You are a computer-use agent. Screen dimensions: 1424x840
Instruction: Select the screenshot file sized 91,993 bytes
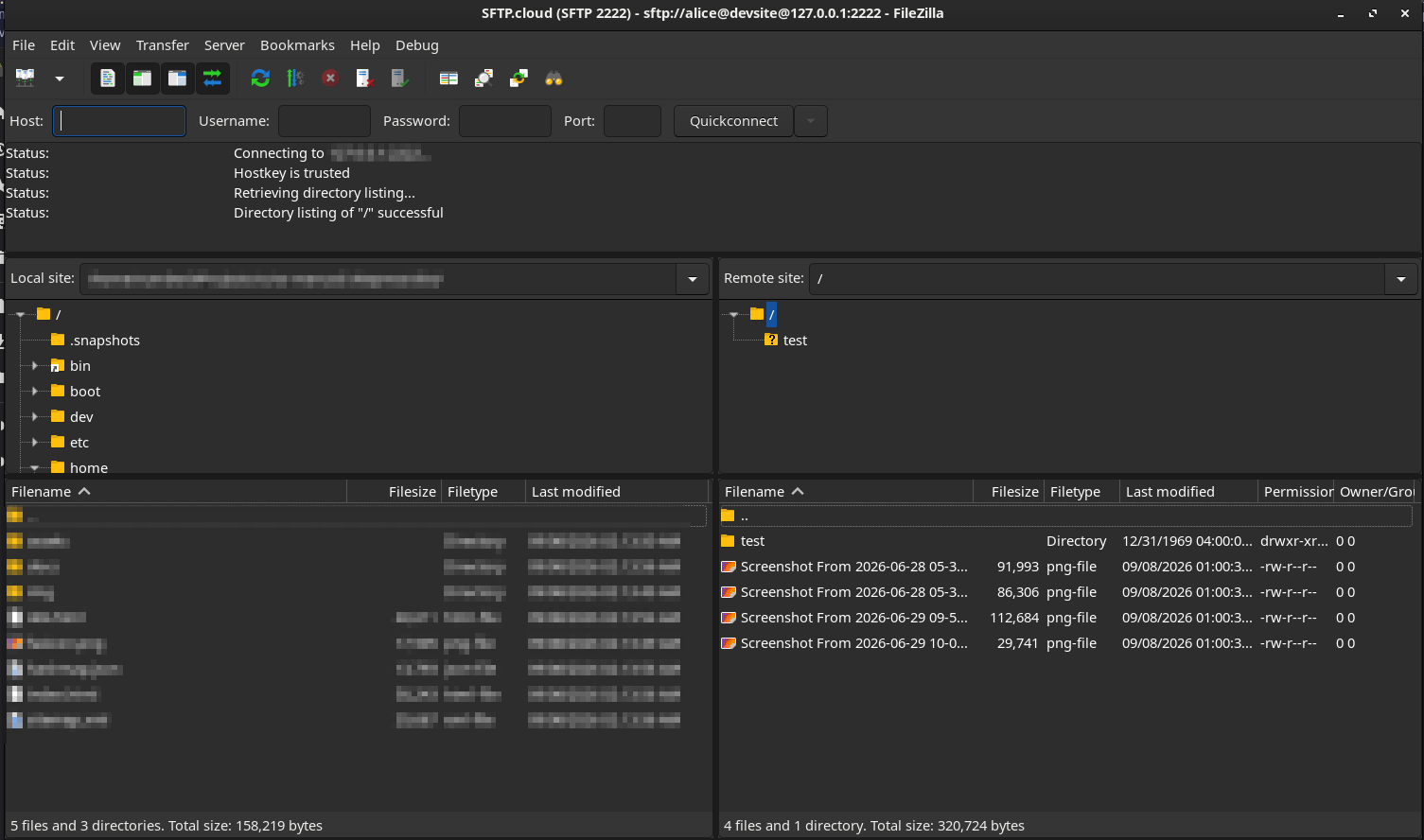click(1066, 567)
